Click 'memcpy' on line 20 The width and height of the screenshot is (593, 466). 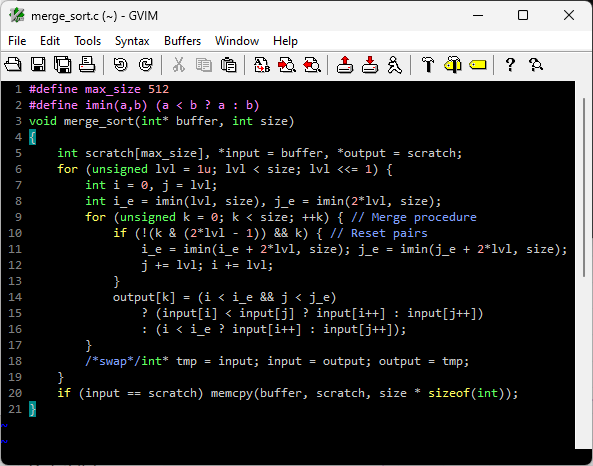click(x=231, y=393)
